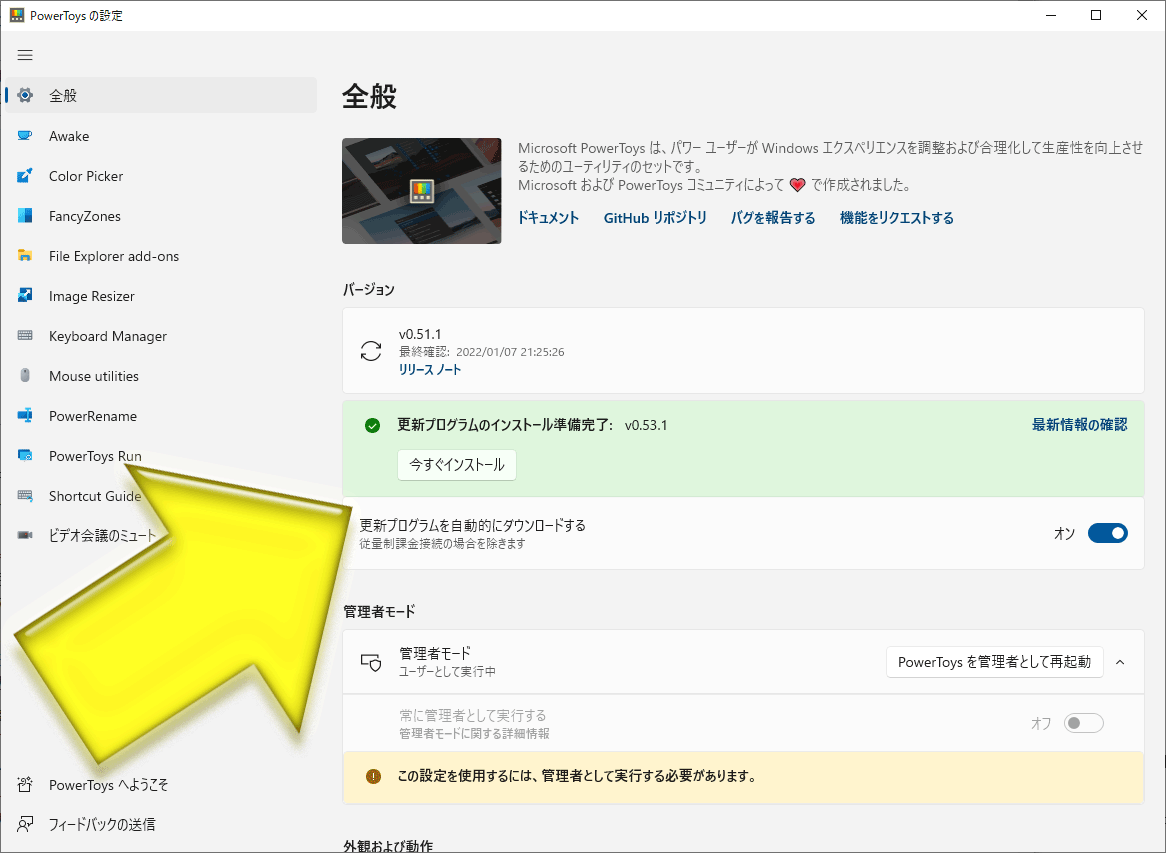This screenshot has height=853, width=1166.
Task: Toggle 常に管理者として実行する switch
Action: tap(1083, 723)
